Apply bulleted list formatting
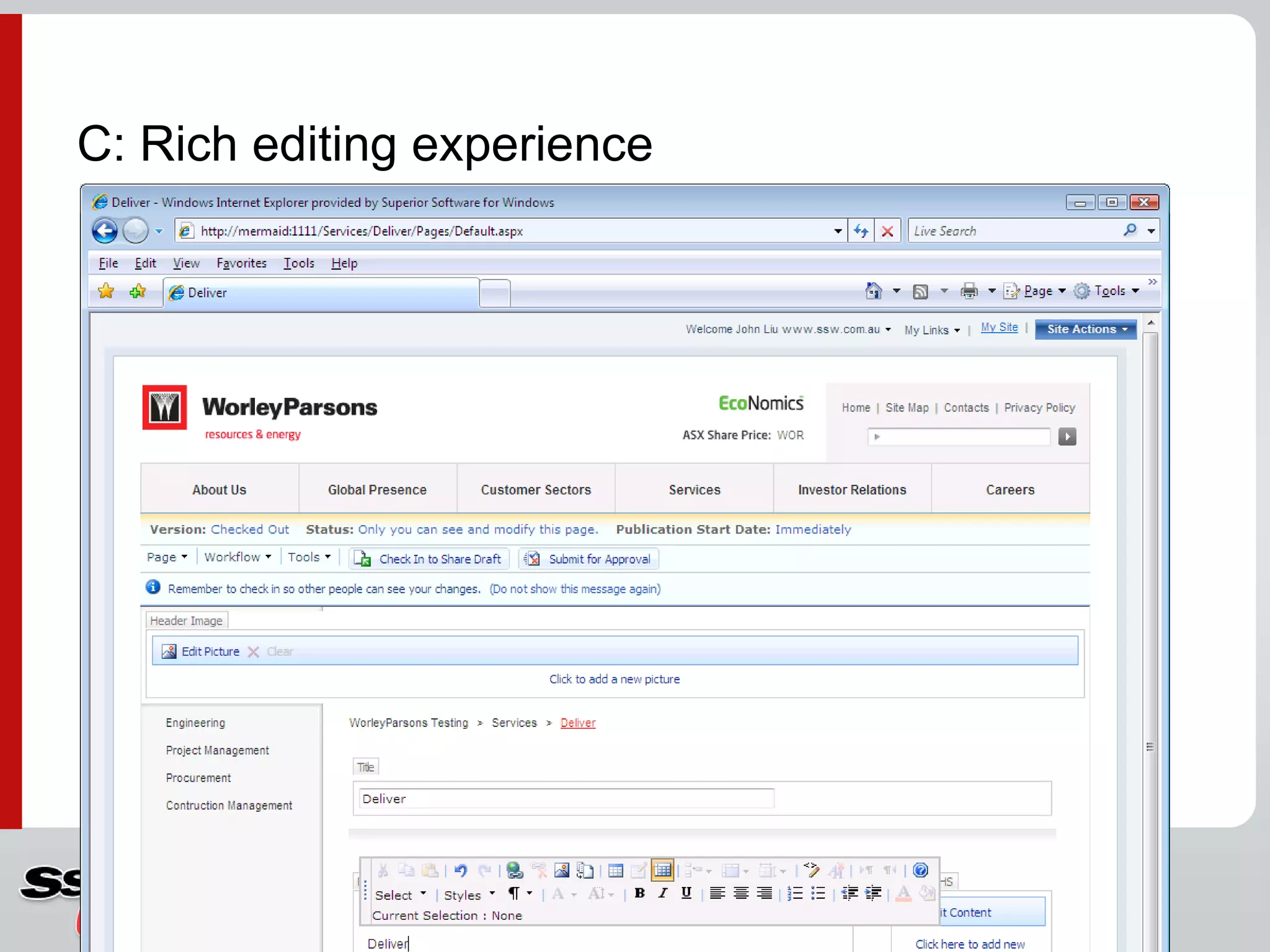 (819, 893)
